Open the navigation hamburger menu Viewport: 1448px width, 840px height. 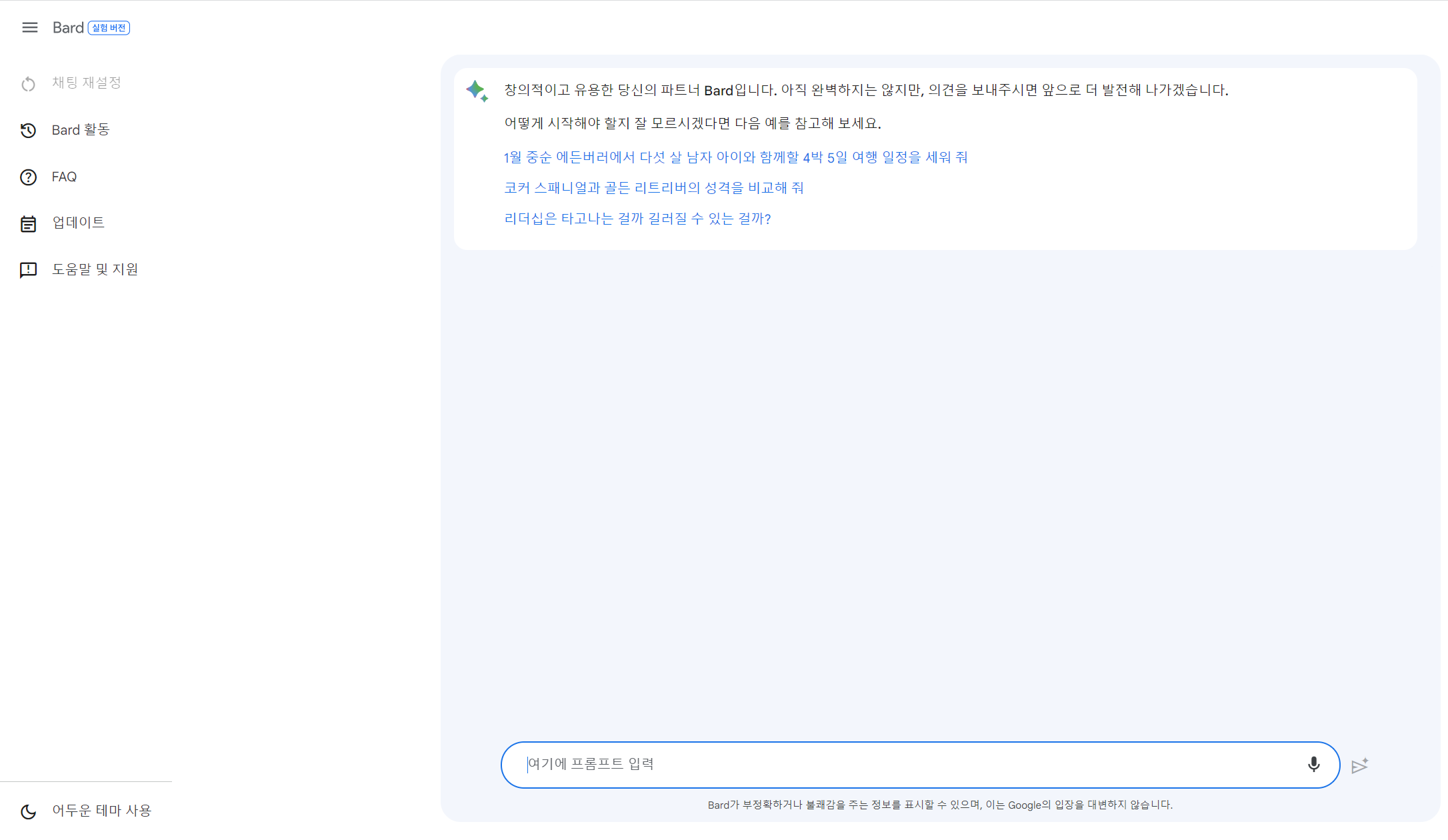coord(29,27)
